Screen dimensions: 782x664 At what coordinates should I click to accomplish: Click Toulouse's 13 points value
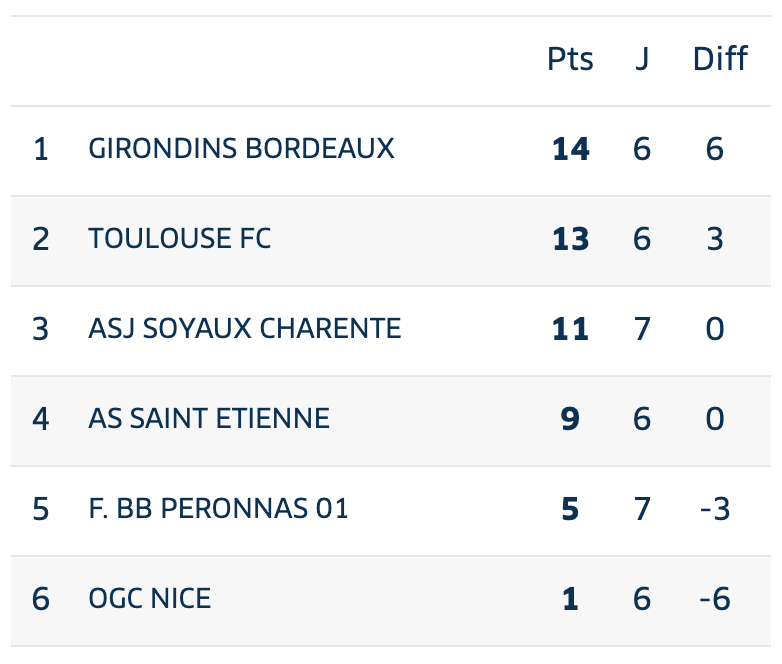[x=571, y=239]
